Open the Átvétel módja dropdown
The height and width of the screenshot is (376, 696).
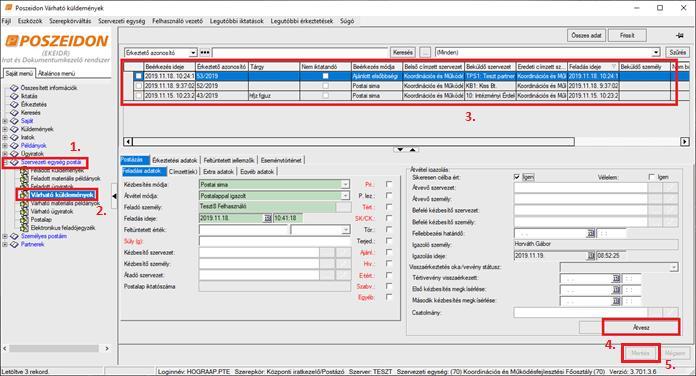pyautogui.click(x=345, y=196)
